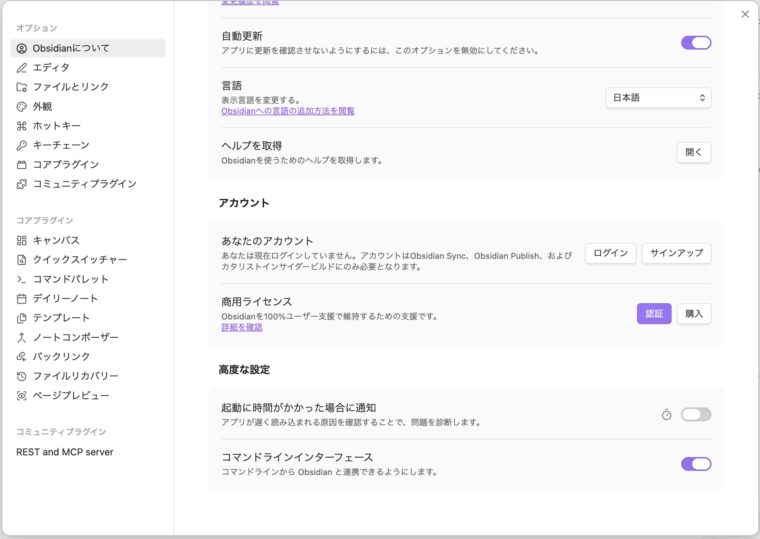
Task: Open the 詳細を確認 link
Action: click(242, 328)
